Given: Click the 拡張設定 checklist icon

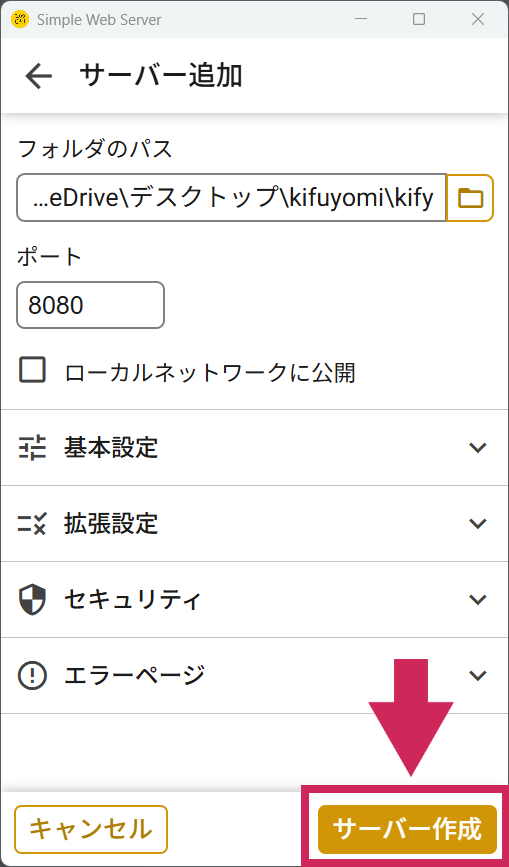Looking at the screenshot, I should 33,523.
